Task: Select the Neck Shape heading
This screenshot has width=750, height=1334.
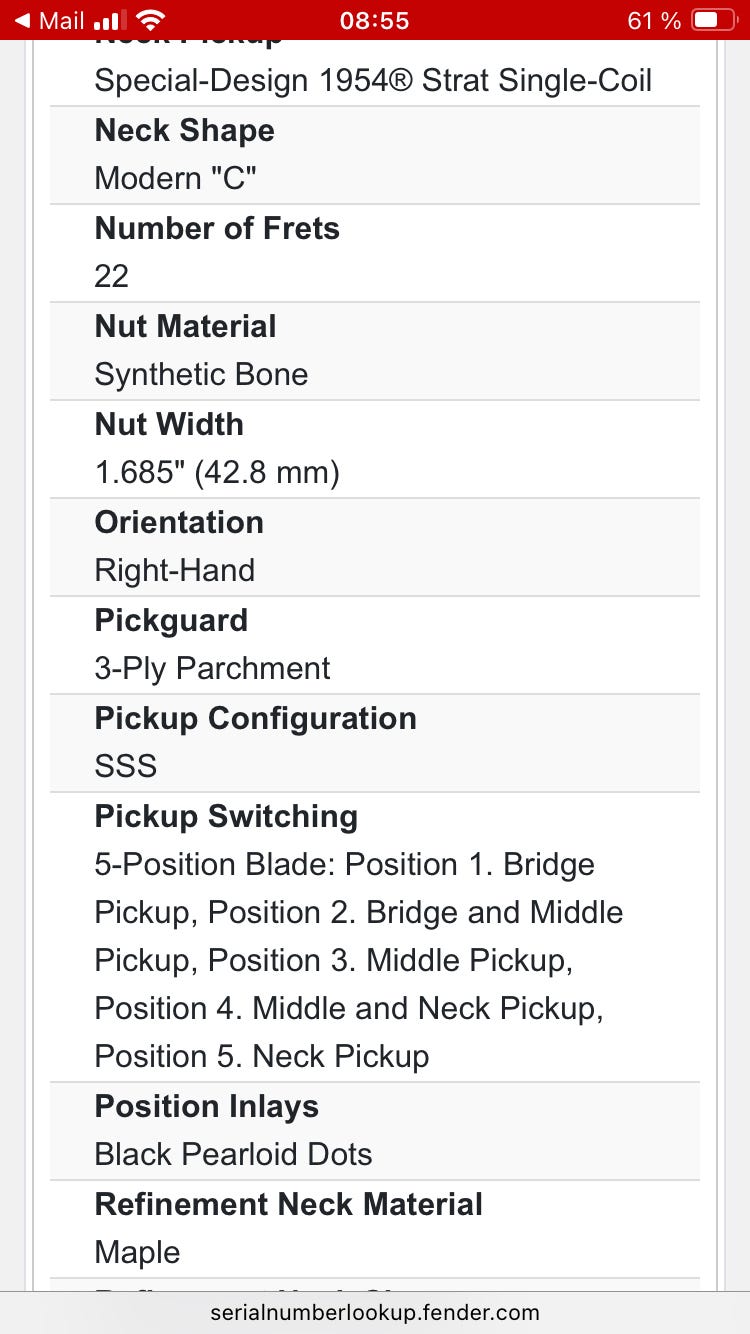Action: pyautogui.click(x=184, y=130)
